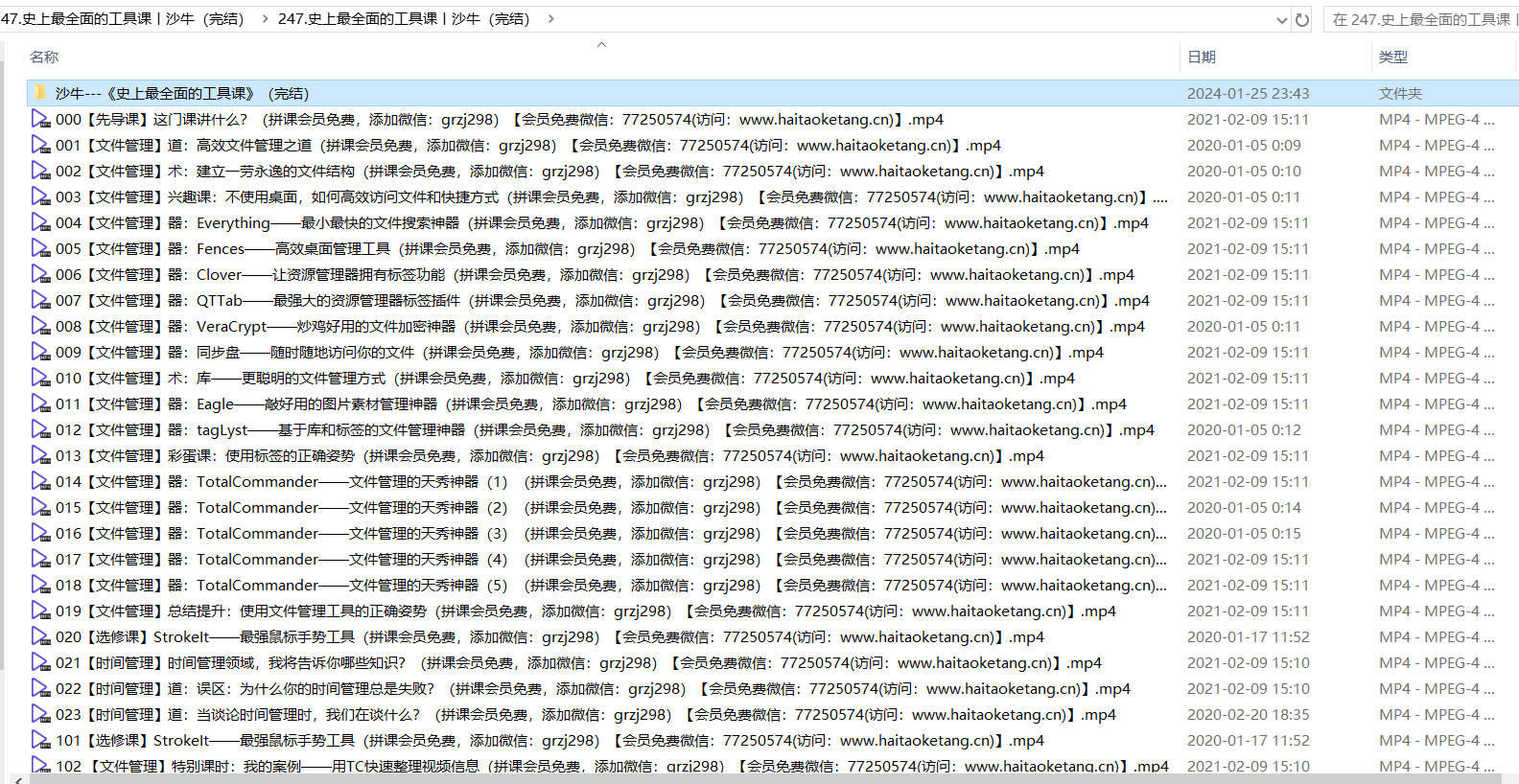
Task: Click the folder icon of 沙牛---《史上最全面的工具课》
Action: click(x=40, y=93)
